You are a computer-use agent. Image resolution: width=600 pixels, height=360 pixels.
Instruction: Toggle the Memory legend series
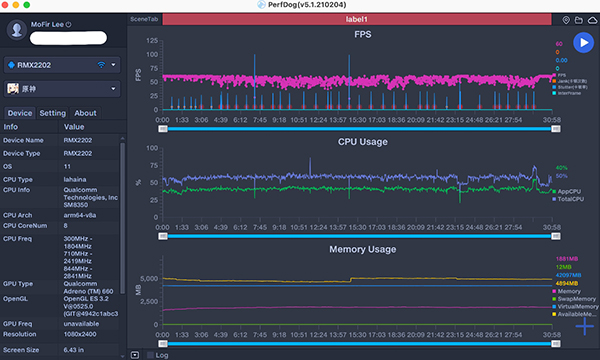(566, 291)
